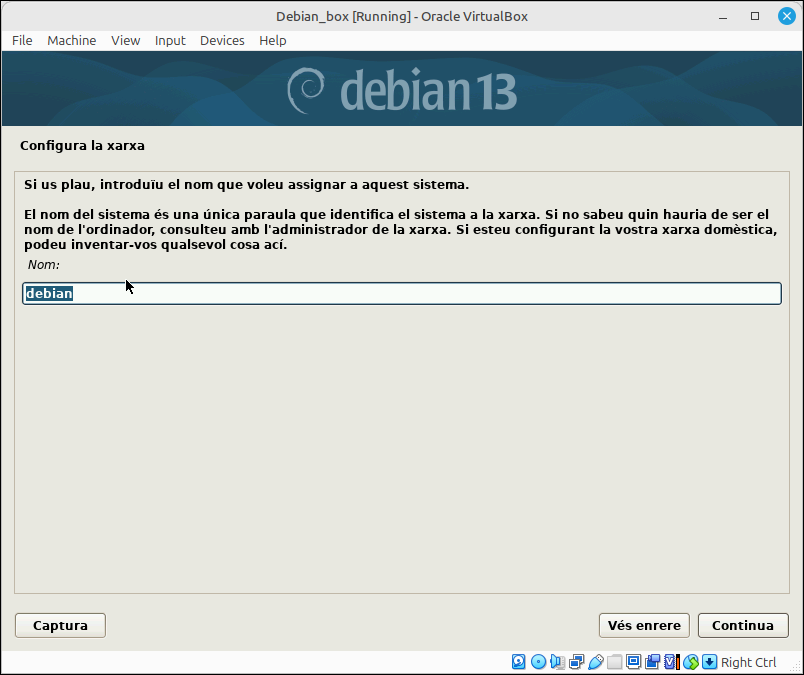
Task: Open the optical drive status icon
Action: click(x=538, y=662)
